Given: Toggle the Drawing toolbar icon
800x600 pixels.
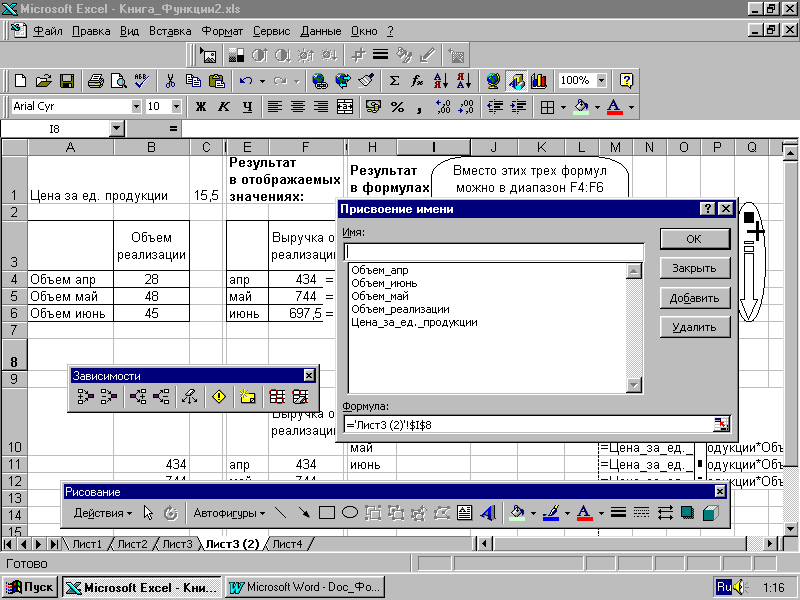Looking at the screenshot, I should pos(516,81).
